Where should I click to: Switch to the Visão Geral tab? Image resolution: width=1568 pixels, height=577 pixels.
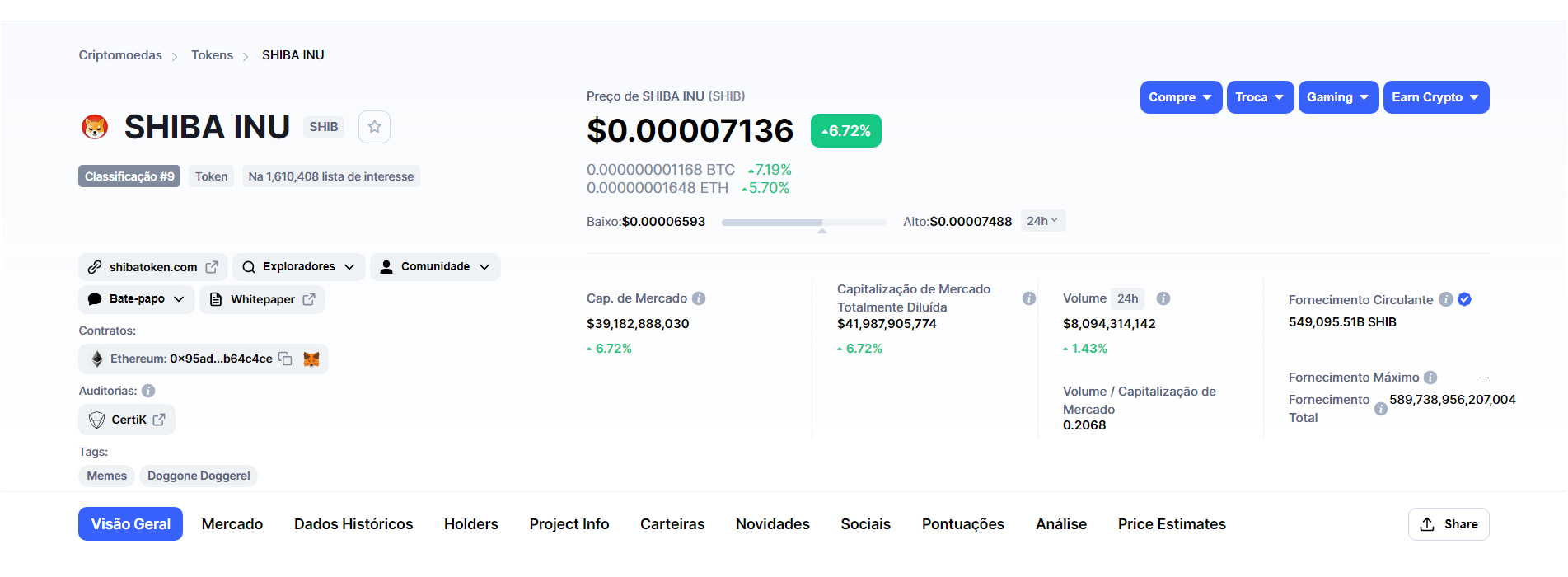tap(130, 524)
